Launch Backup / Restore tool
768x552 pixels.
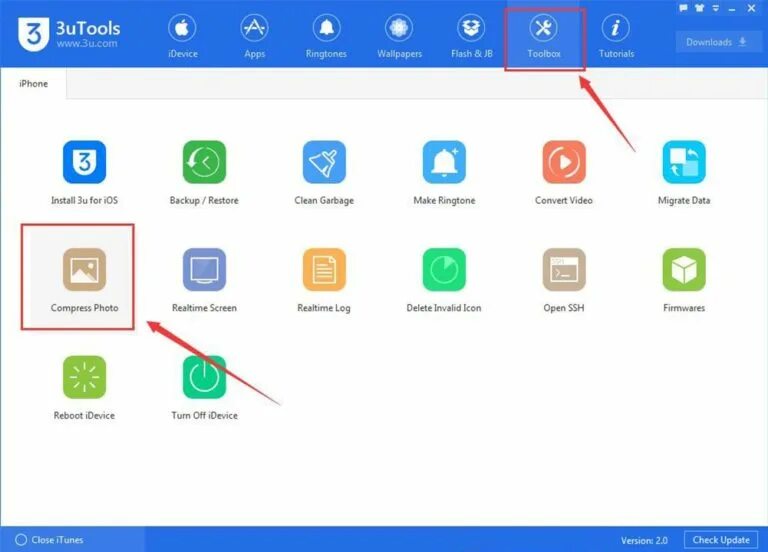pyautogui.click(x=204, y=172)
